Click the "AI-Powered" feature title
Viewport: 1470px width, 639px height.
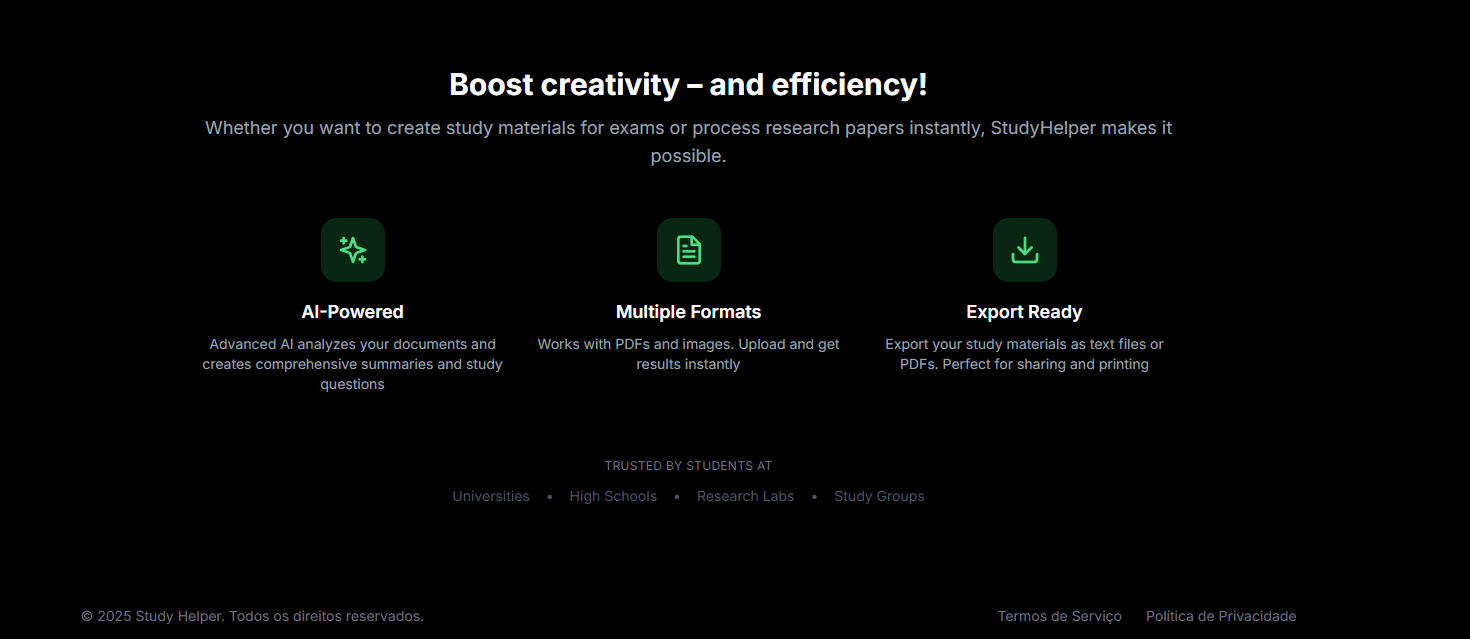(353, 312)
